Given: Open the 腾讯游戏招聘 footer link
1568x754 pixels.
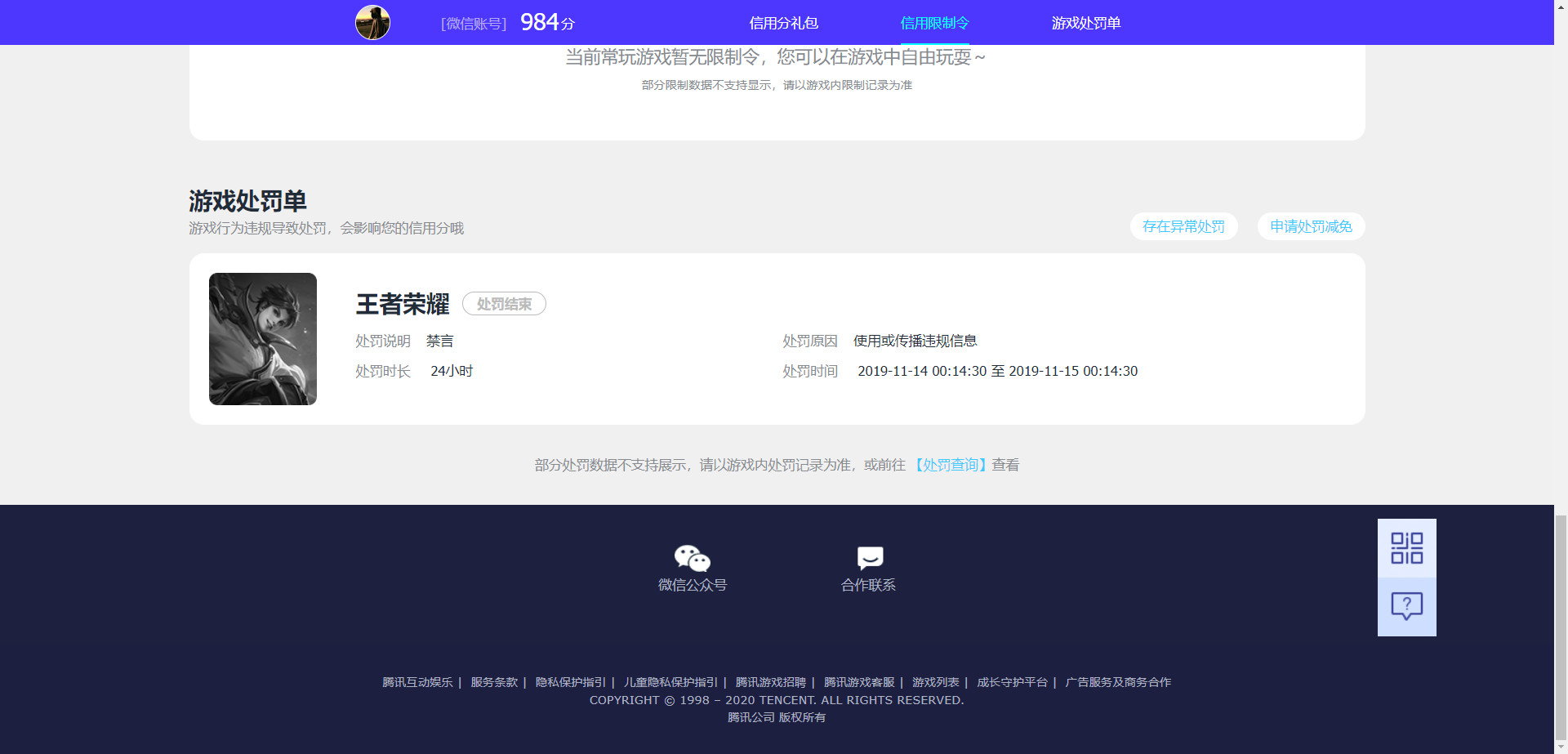Looking at the screenshot, I should point(770,682).
